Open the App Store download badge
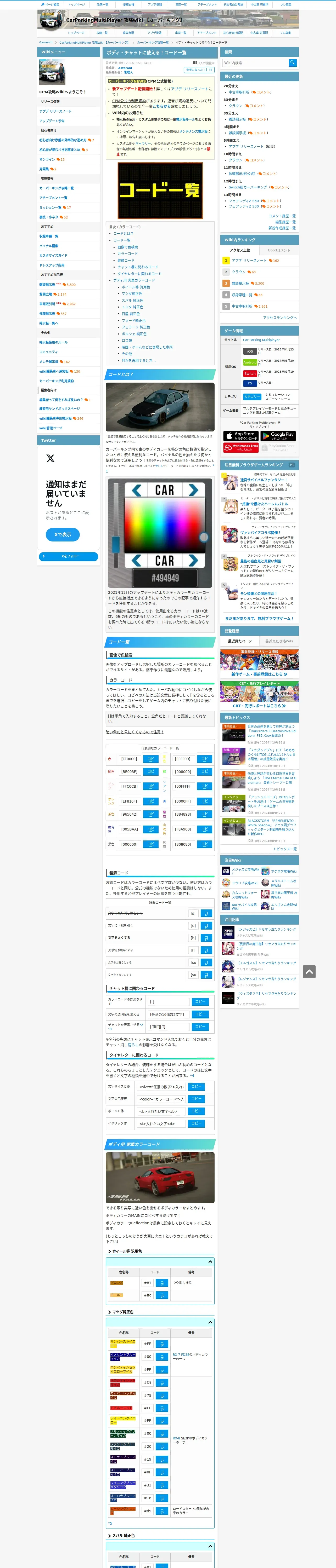Screen dimensions: 336x1568 pos(241,436)
